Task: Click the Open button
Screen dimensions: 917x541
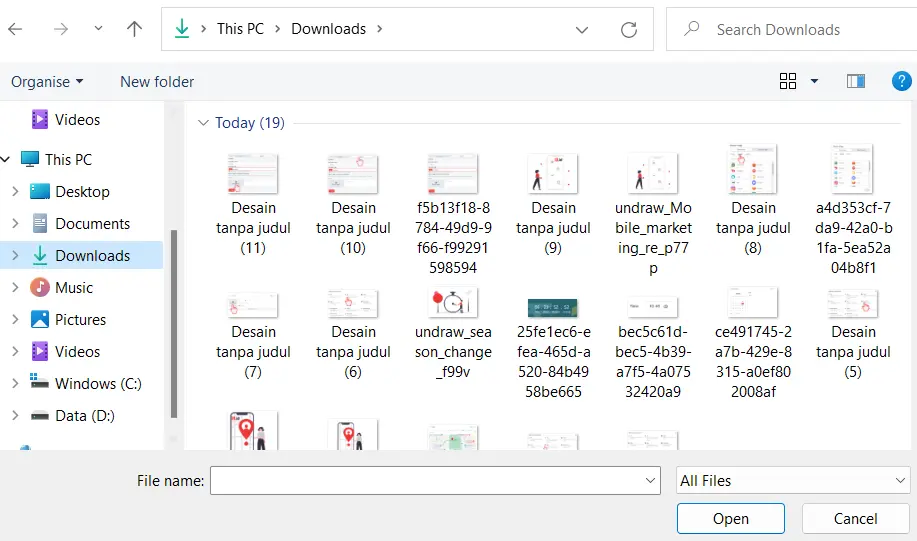Action: [x=730, y=518]
